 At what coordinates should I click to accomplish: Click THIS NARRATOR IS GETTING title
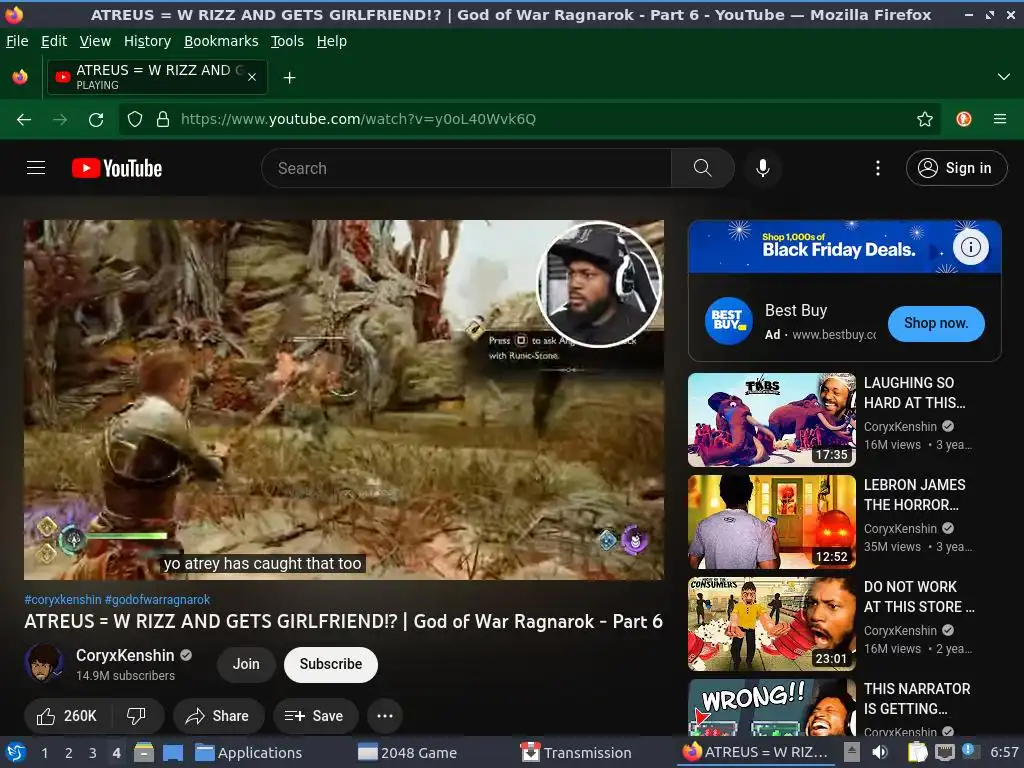pyautogui.click(x=917, y=698)
